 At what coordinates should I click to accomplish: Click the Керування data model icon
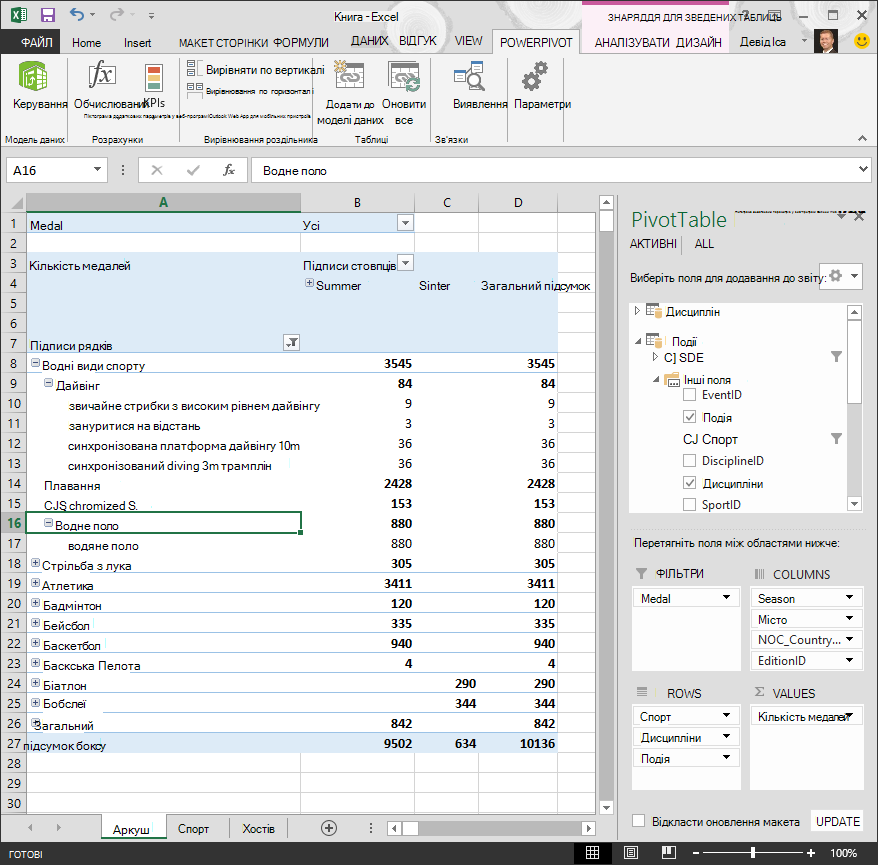click(33, 77)
